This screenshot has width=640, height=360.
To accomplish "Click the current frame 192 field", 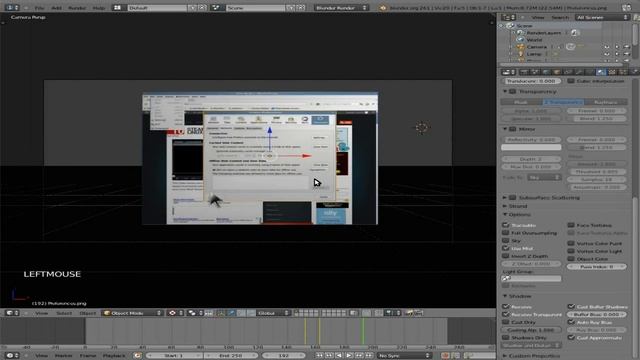I will click(284, 356).
